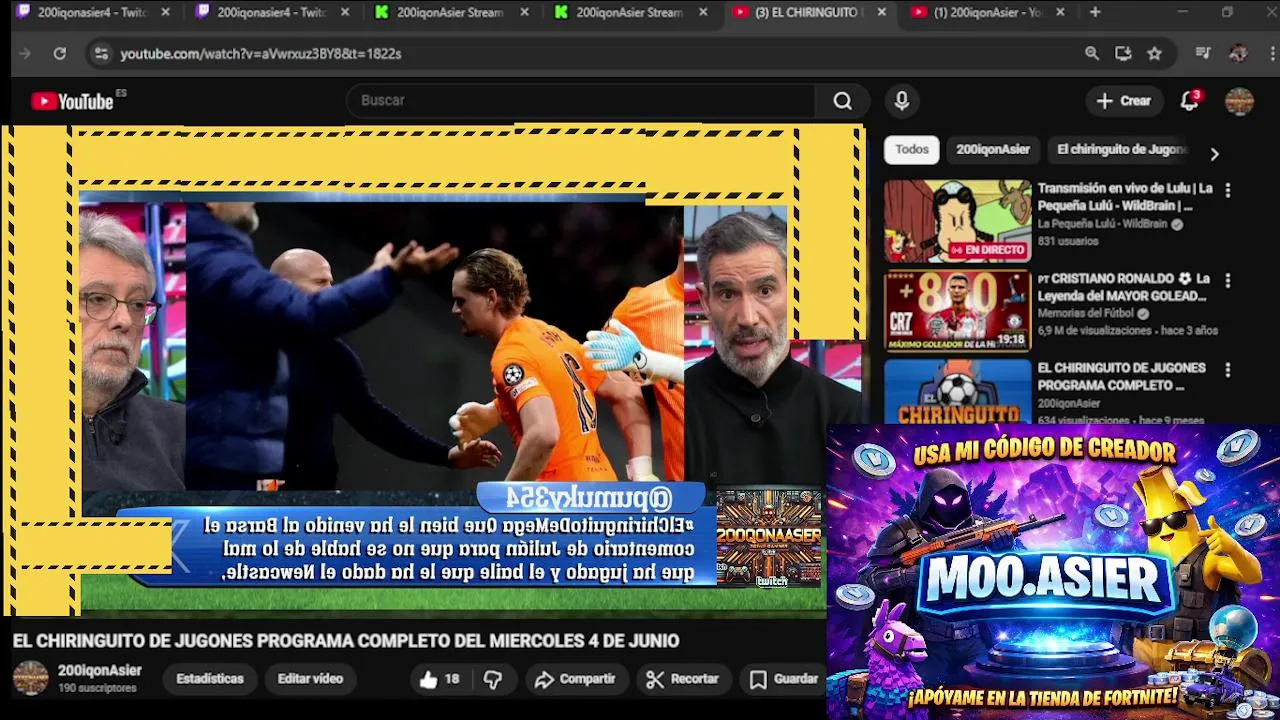
Task: Open the media control icon in the browser toolbar
Action: [x=1203, y=54]
